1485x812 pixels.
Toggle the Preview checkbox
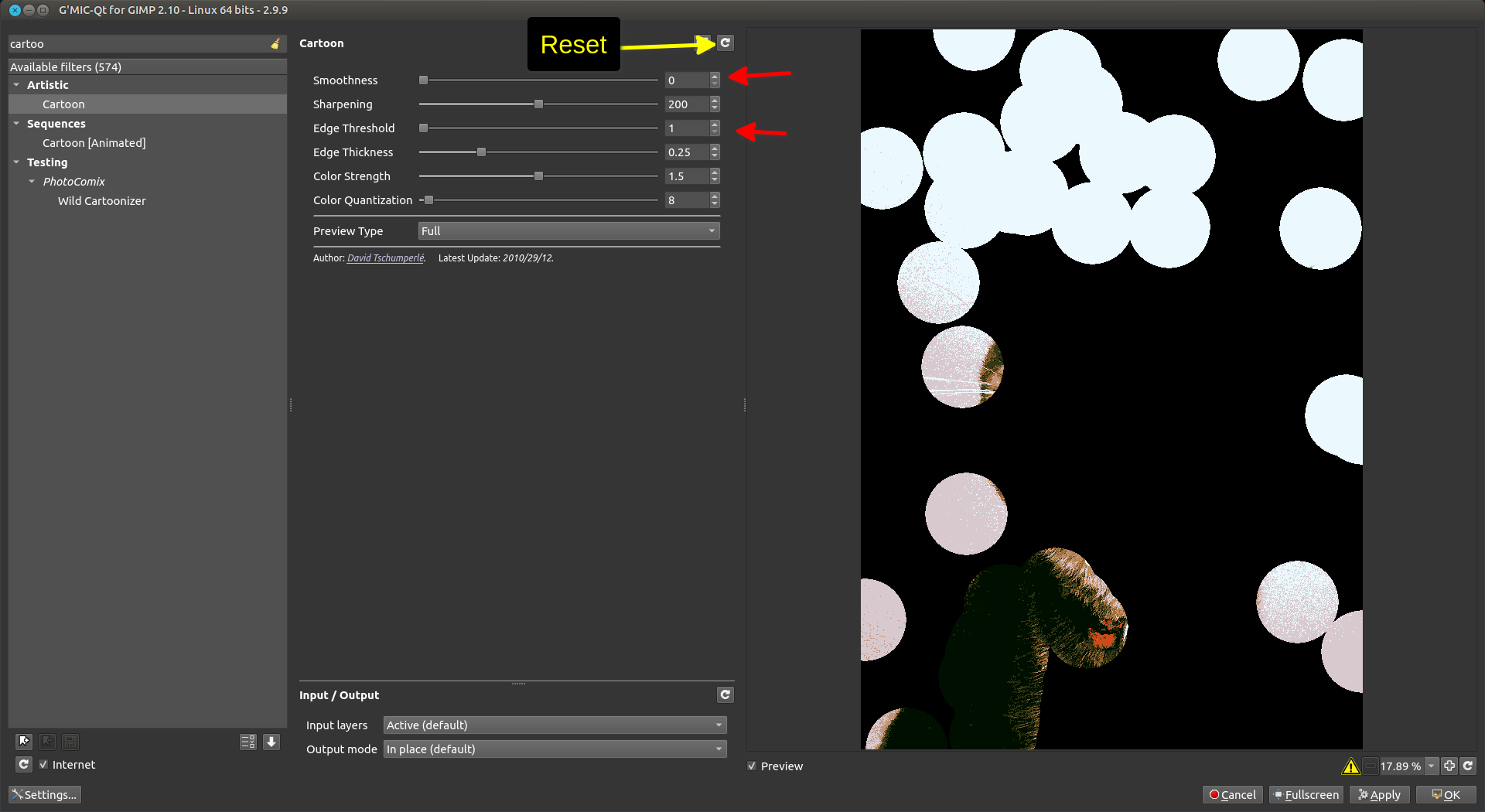click(x=752, y=766)
